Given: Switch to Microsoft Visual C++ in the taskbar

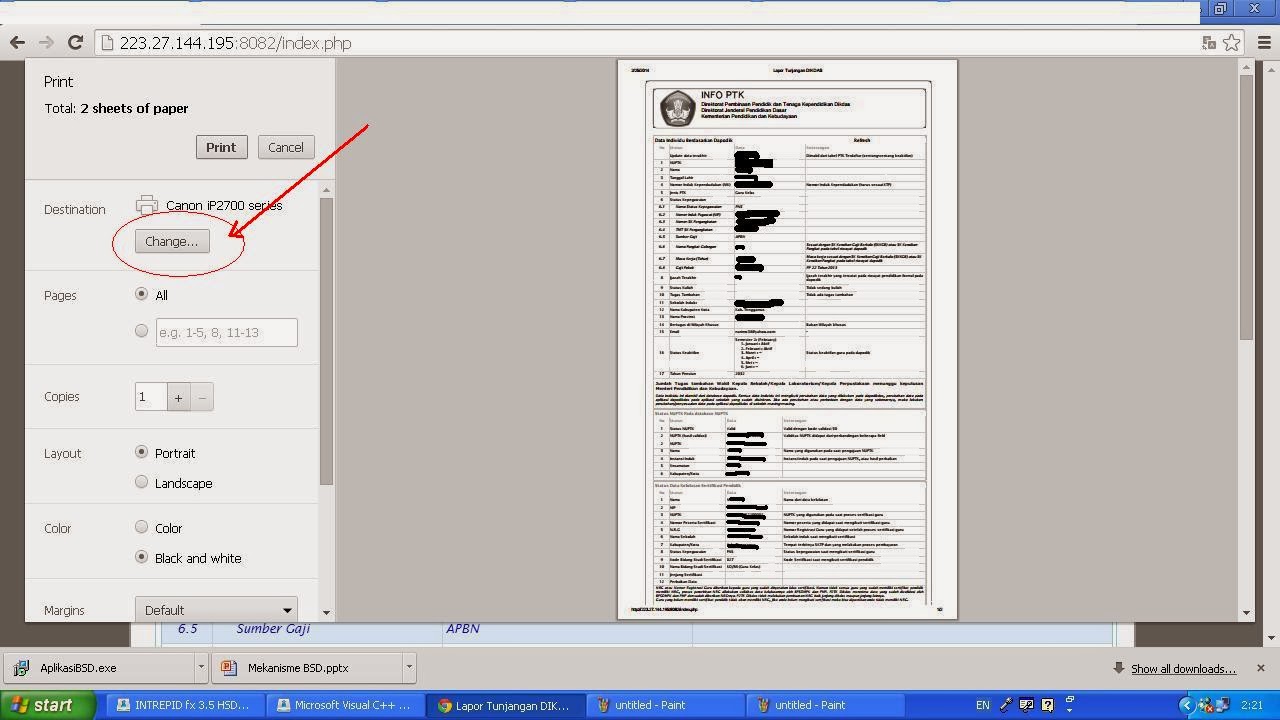Looking at the screenshot, I should (344, 705).
